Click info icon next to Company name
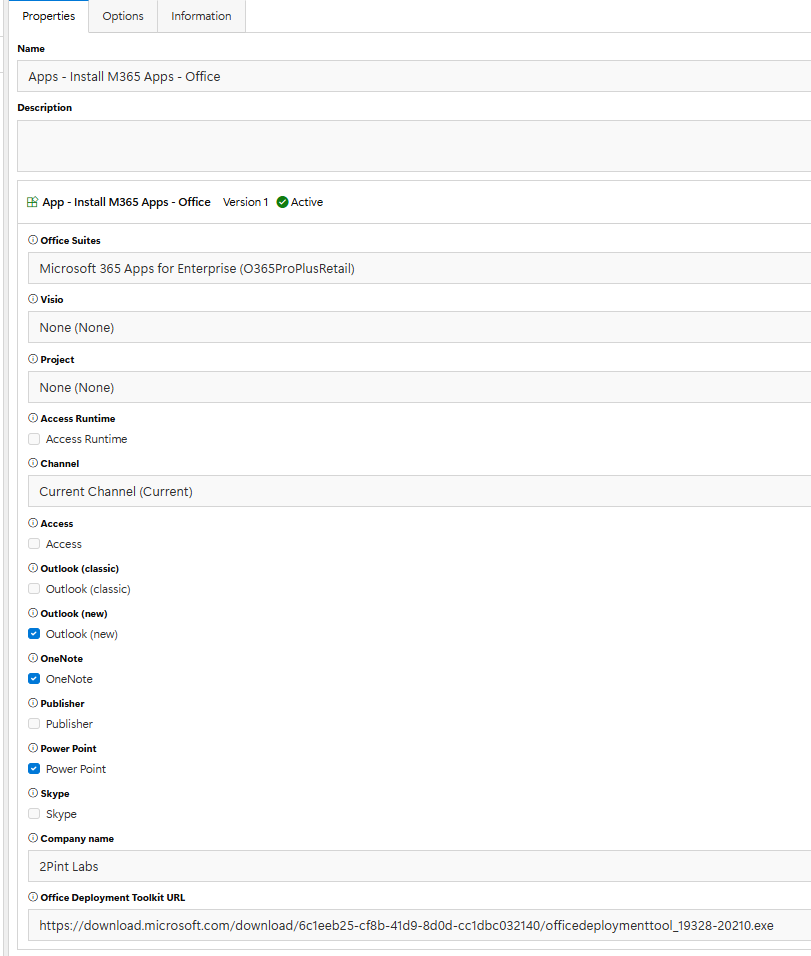Viewport: 811px width, 956px height. click(33, 838)
